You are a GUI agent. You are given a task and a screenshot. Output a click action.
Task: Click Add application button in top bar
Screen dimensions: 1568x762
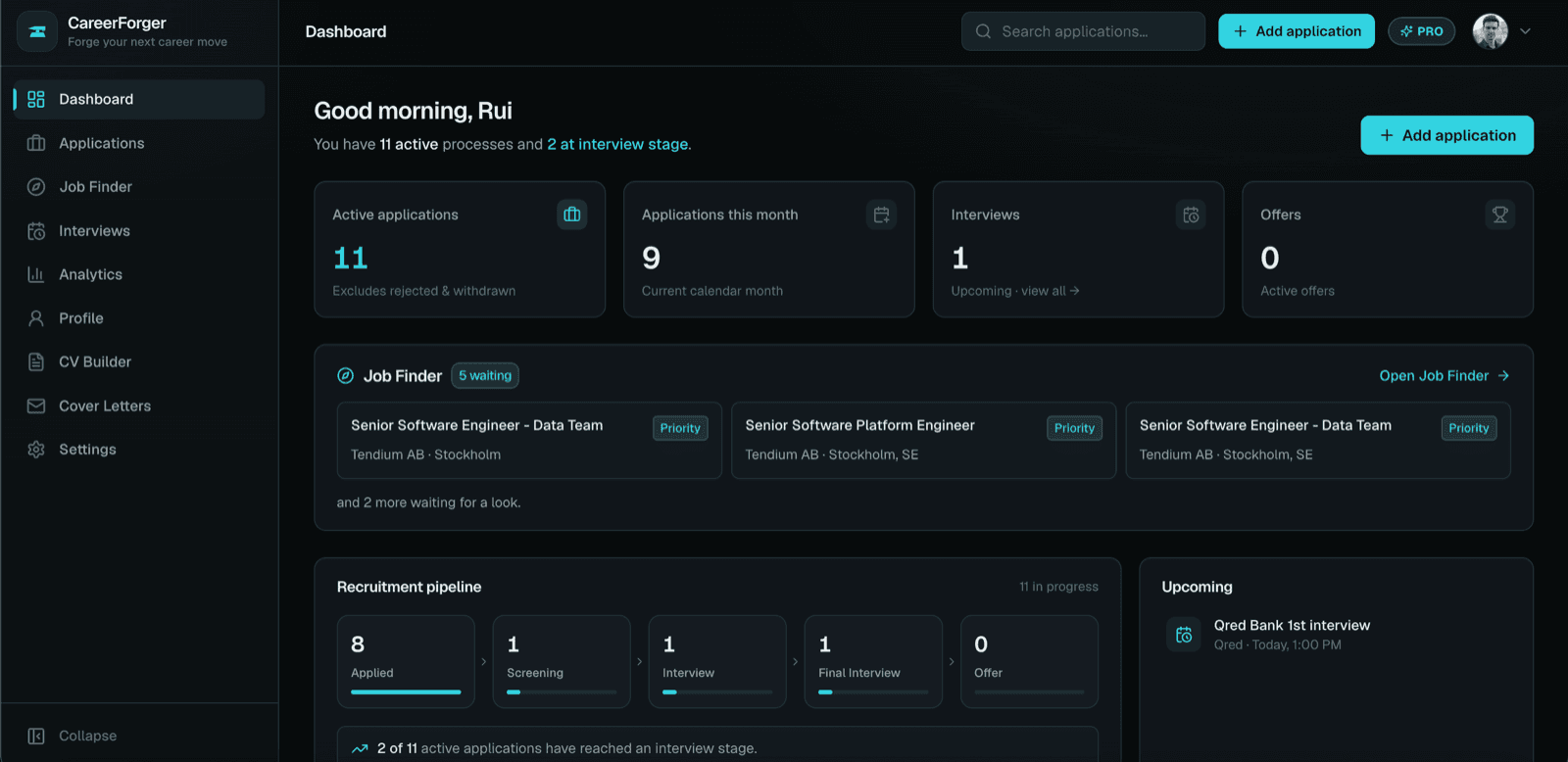coord(1297,31)
